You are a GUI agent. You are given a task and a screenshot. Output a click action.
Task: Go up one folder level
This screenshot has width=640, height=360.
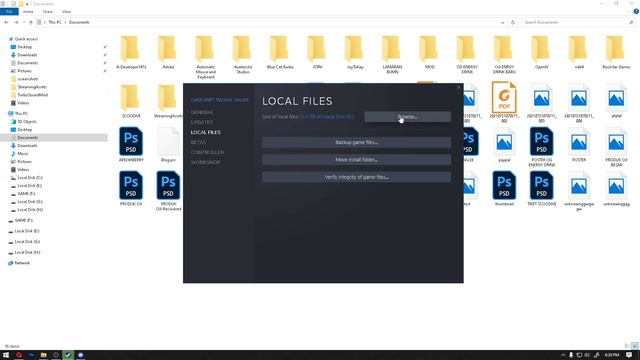tap(31, 22)
